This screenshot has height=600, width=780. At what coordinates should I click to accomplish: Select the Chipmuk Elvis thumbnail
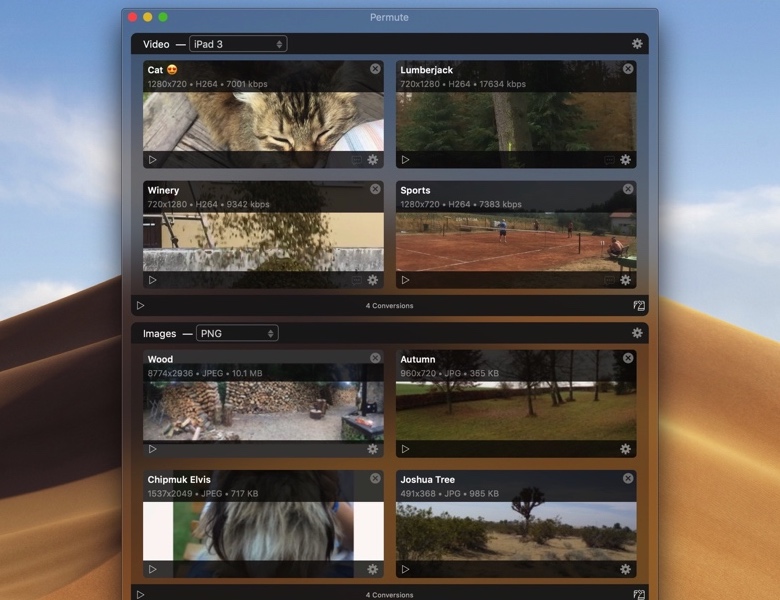point(263,530)
